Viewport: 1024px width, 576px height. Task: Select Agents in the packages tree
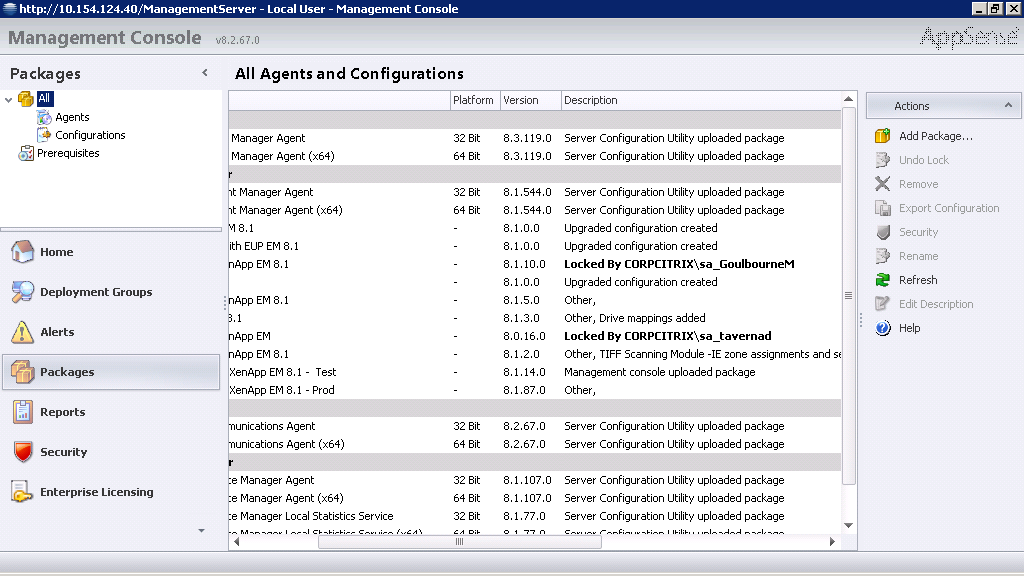(72, 117)
